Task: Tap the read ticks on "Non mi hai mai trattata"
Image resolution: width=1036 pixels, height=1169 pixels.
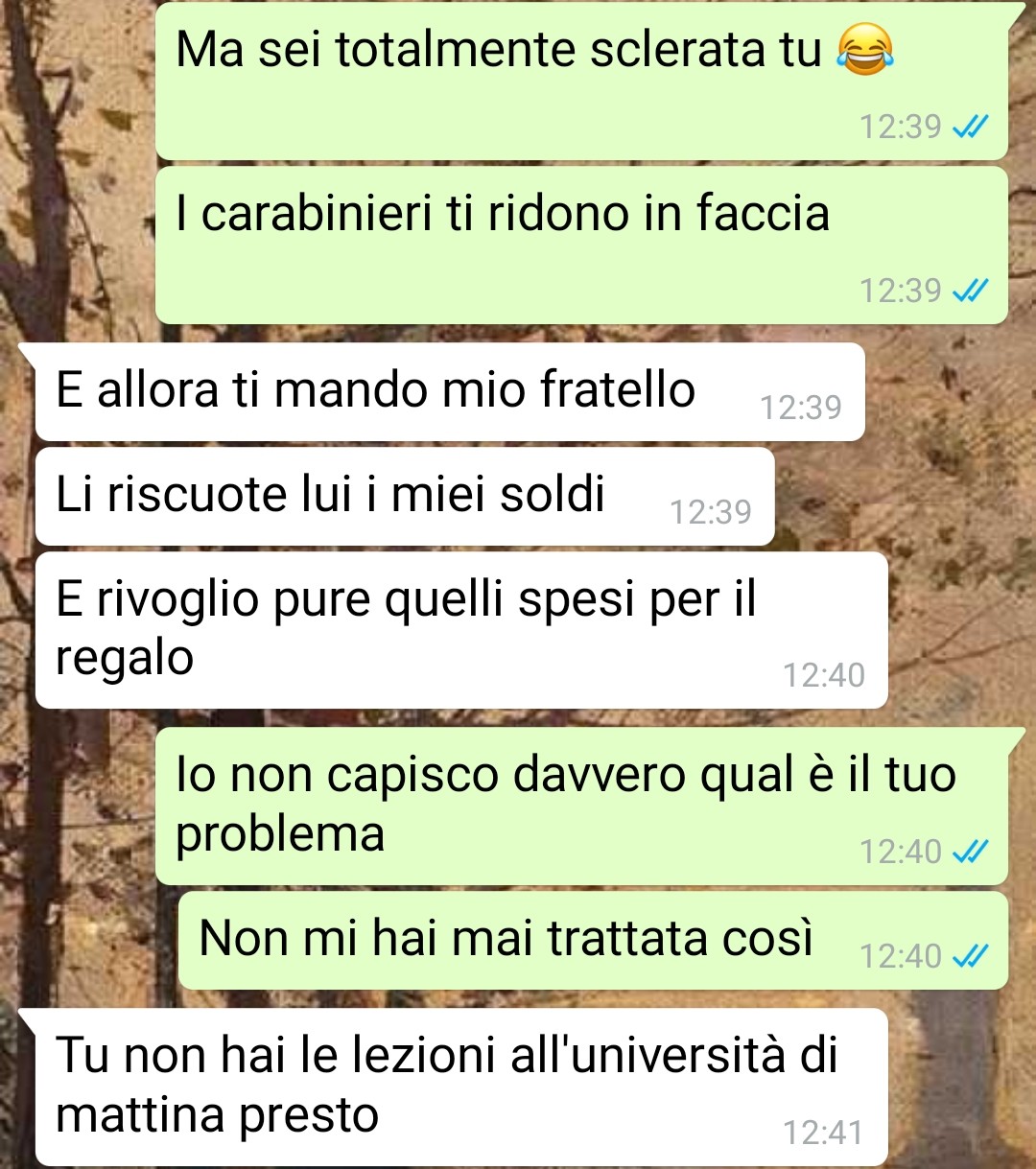Action: pyautogui.click(x=970, y=955)
